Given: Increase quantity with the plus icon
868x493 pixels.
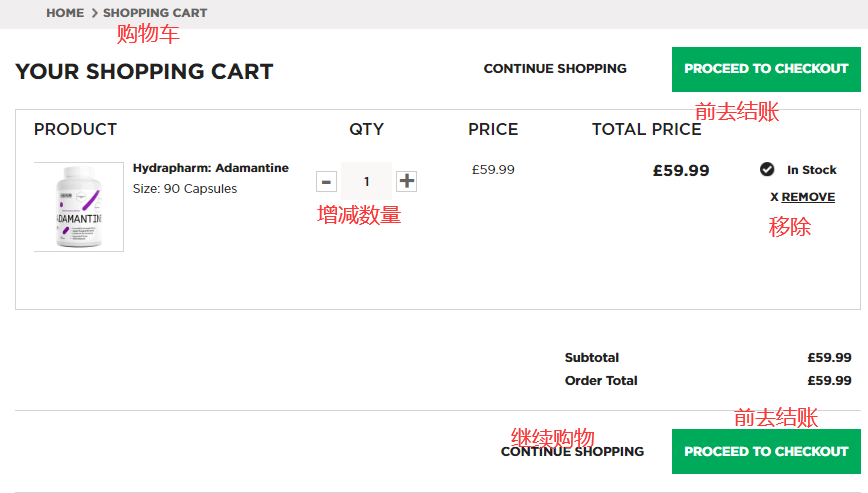Looking at the screenshot, I should pos(406,181).
